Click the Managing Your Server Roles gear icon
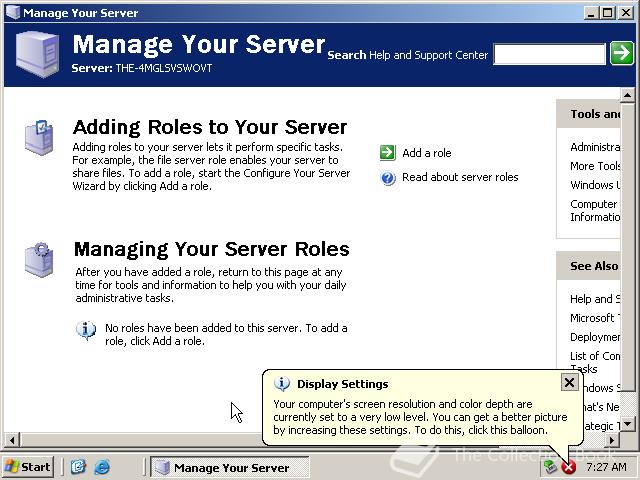640x480 pixels. [39, 260]
